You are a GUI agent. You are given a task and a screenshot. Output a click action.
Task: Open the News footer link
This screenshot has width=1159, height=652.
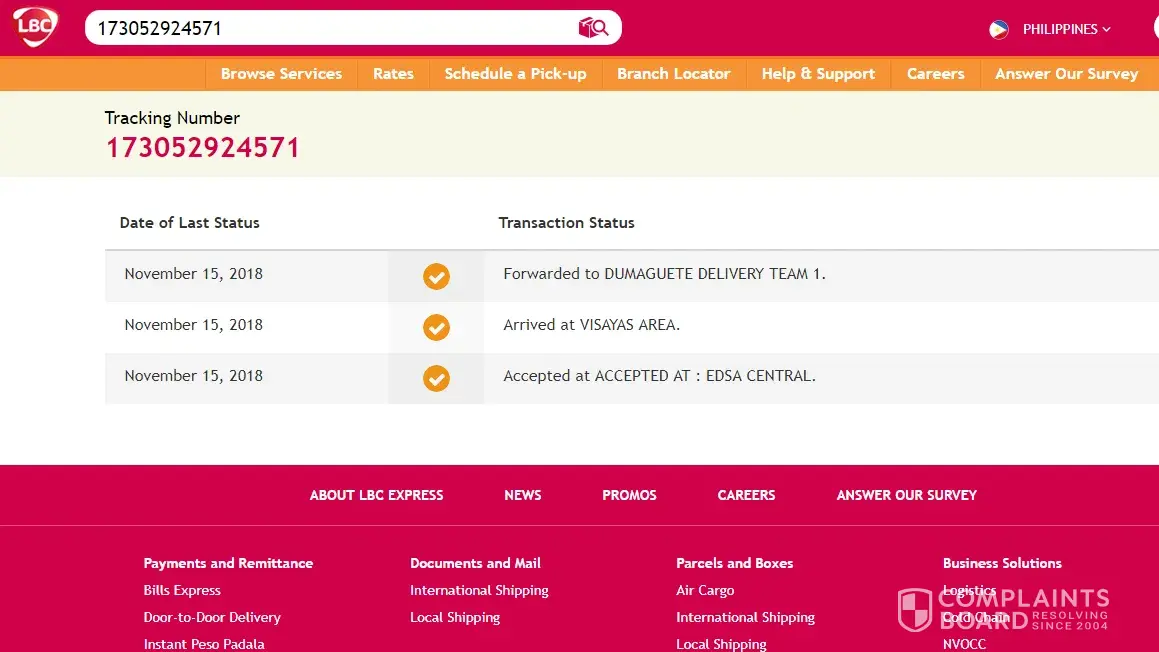point(522,495)
